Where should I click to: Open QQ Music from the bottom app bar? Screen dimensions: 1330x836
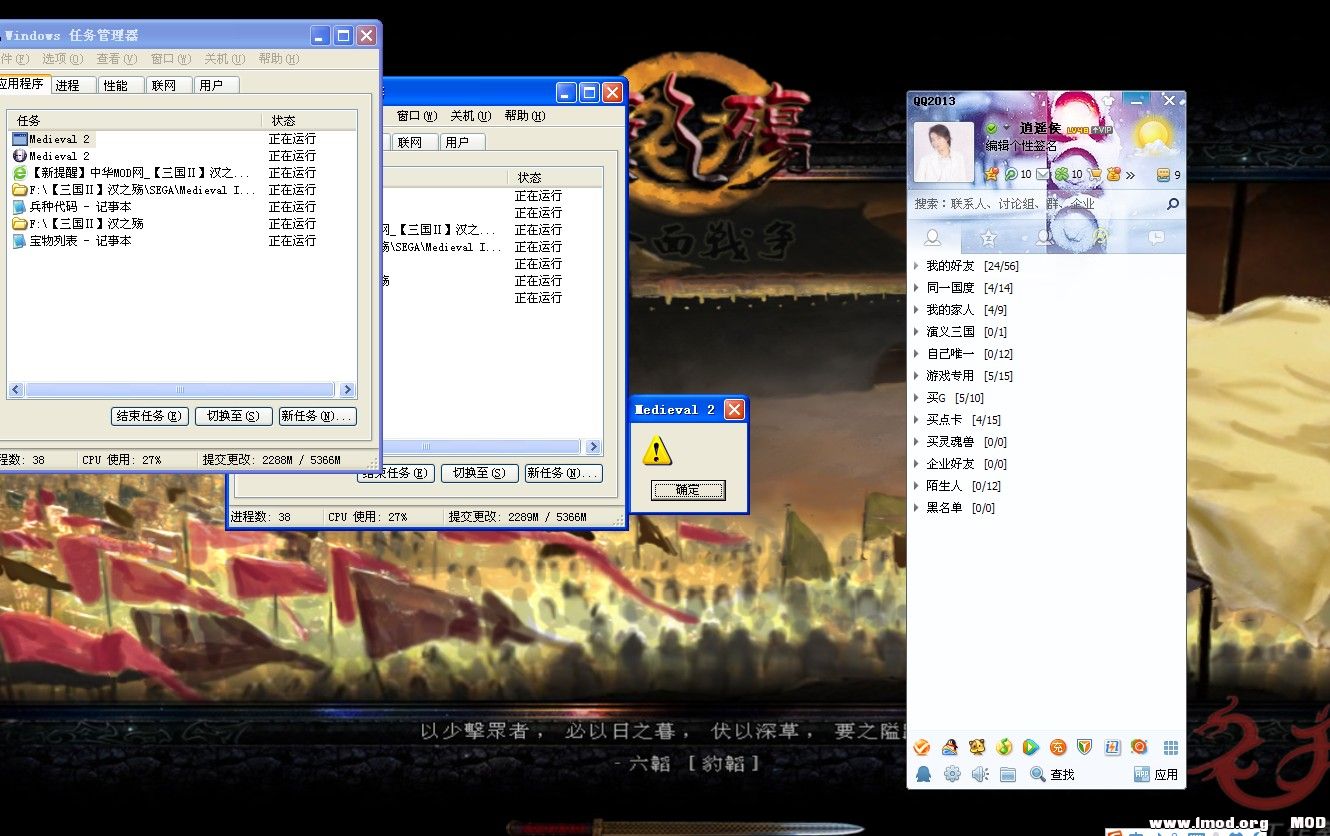tap(1003, 747)
